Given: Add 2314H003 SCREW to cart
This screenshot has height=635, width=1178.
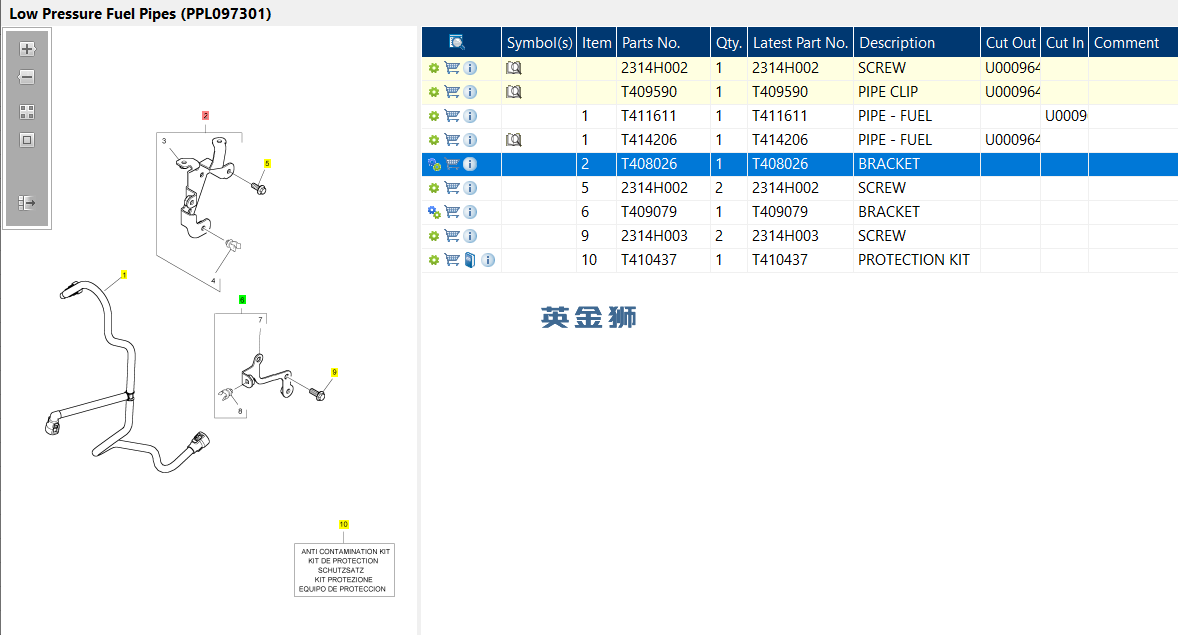Looking at the screenshot, I should pos(452,236).
